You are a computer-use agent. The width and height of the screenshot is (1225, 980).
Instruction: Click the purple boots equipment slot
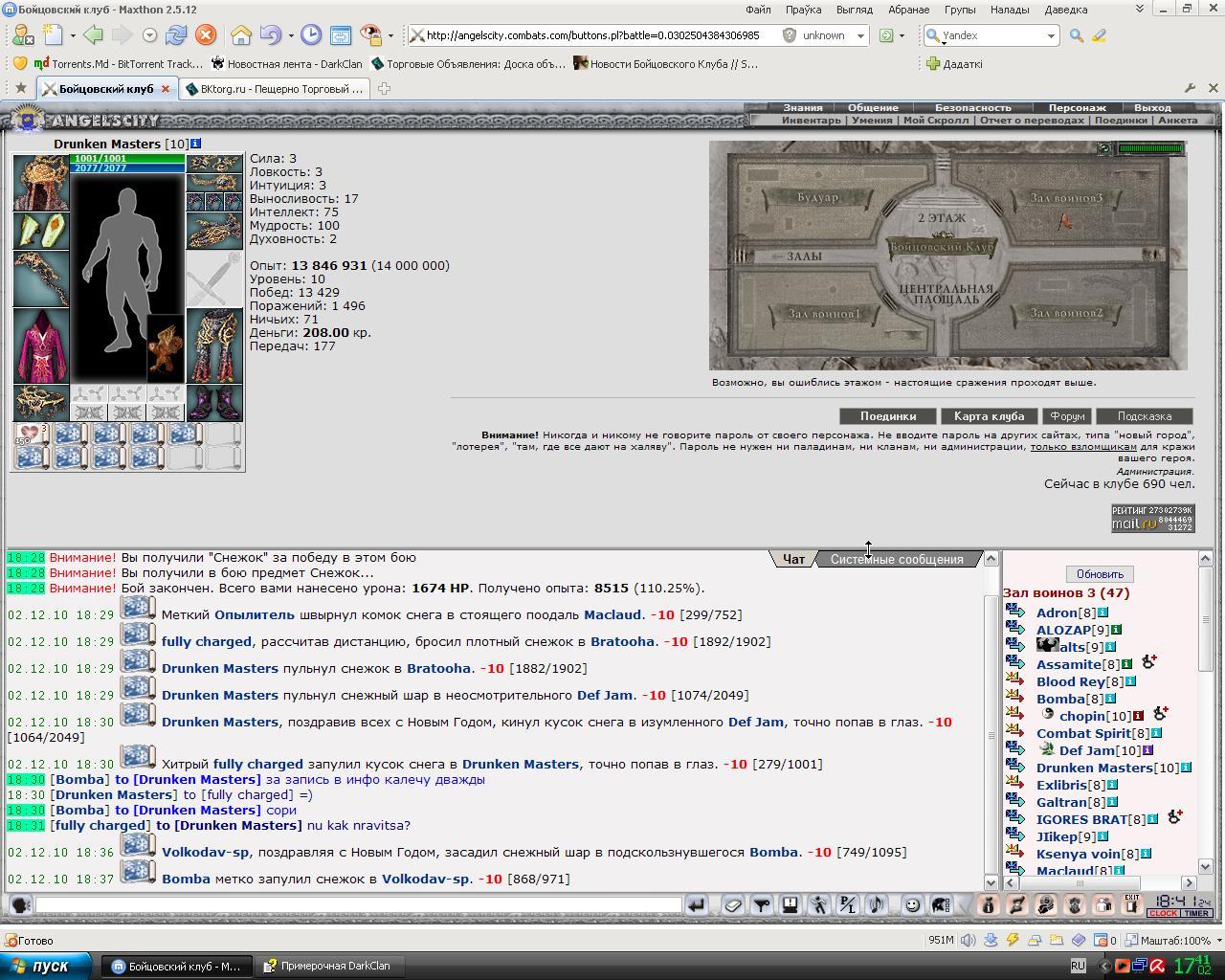(214, 403)
